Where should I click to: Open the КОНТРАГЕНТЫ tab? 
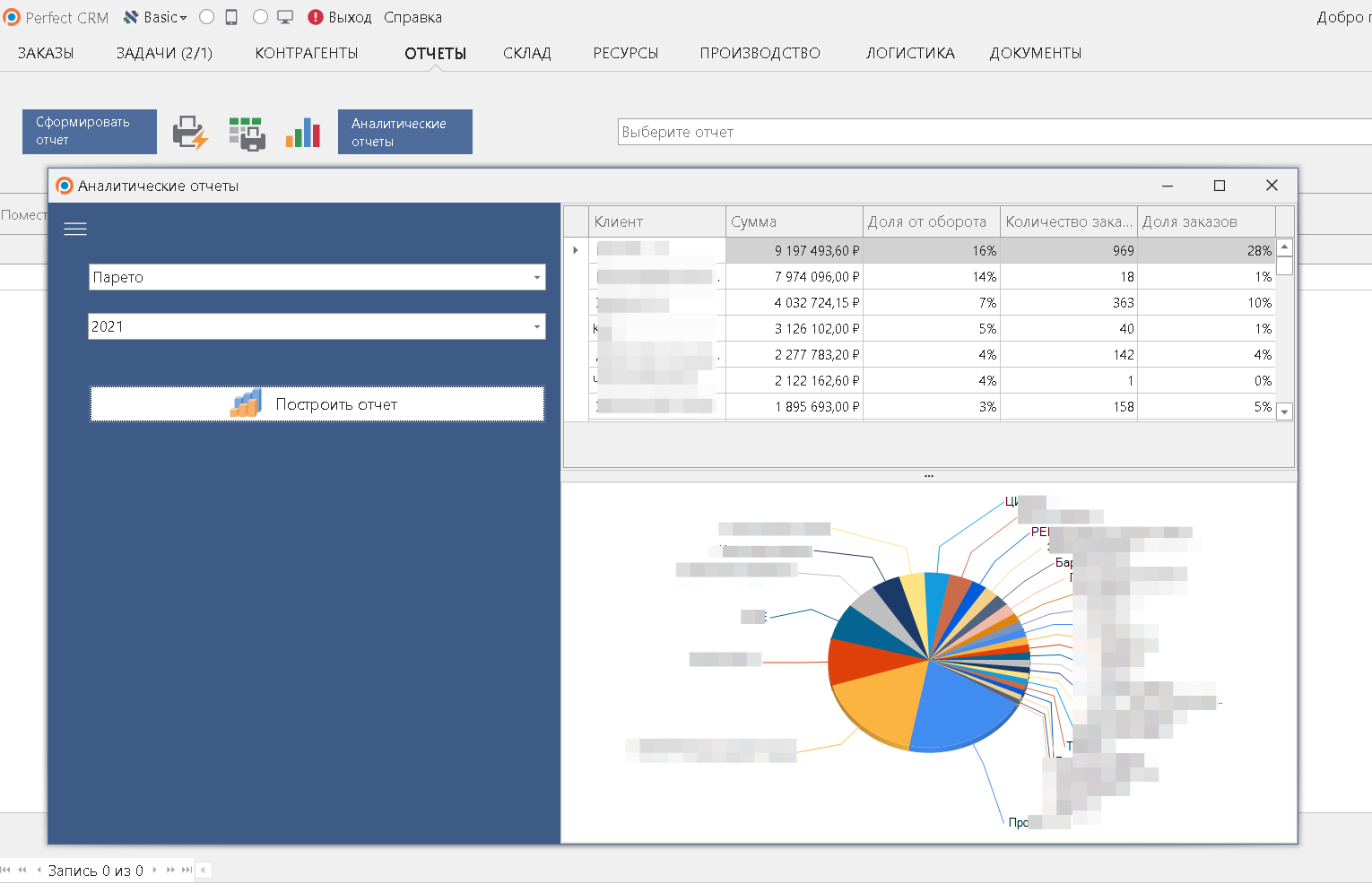coord(307,53)
